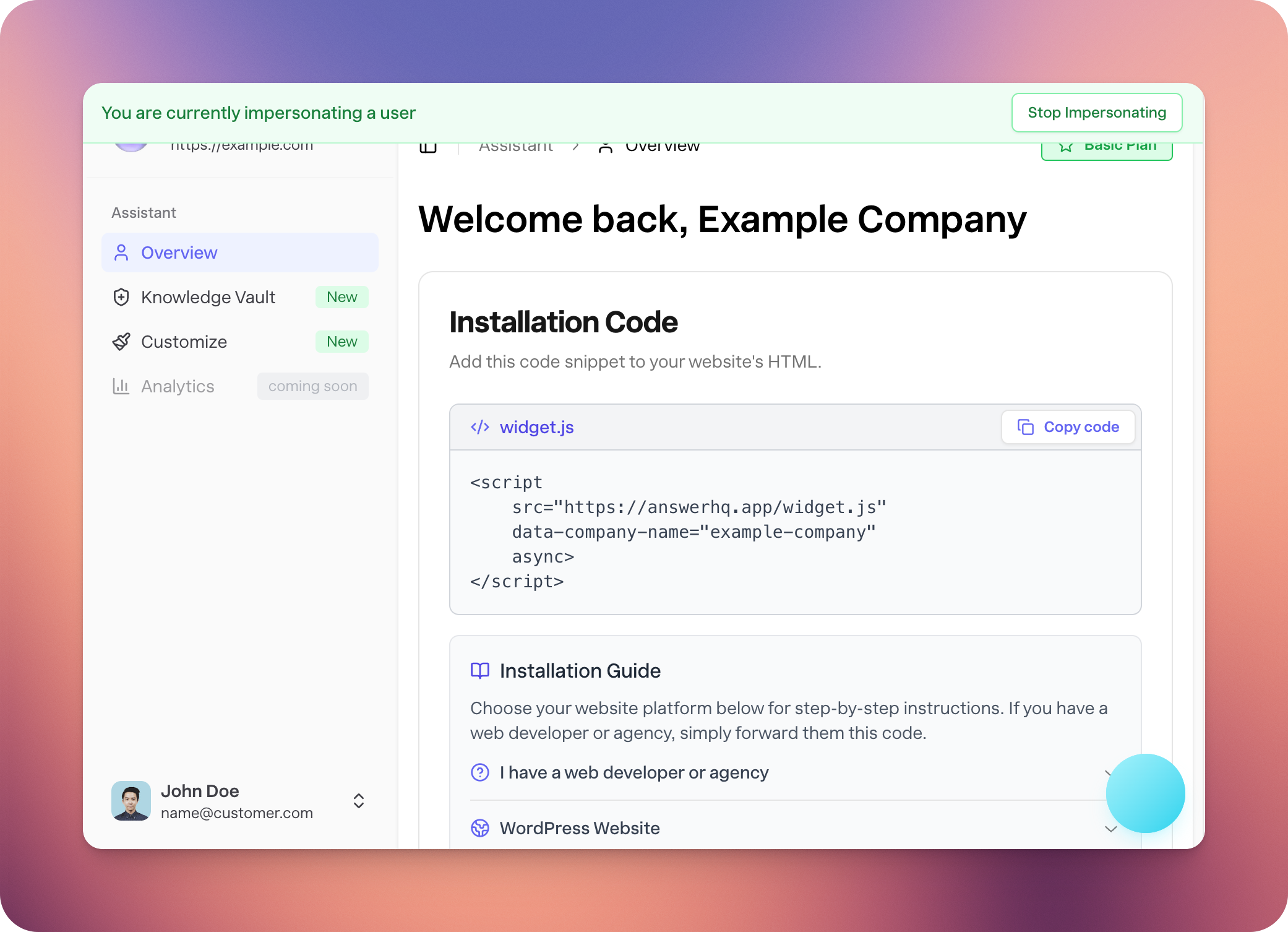Click the New badge beside Customize

[342, 342]
